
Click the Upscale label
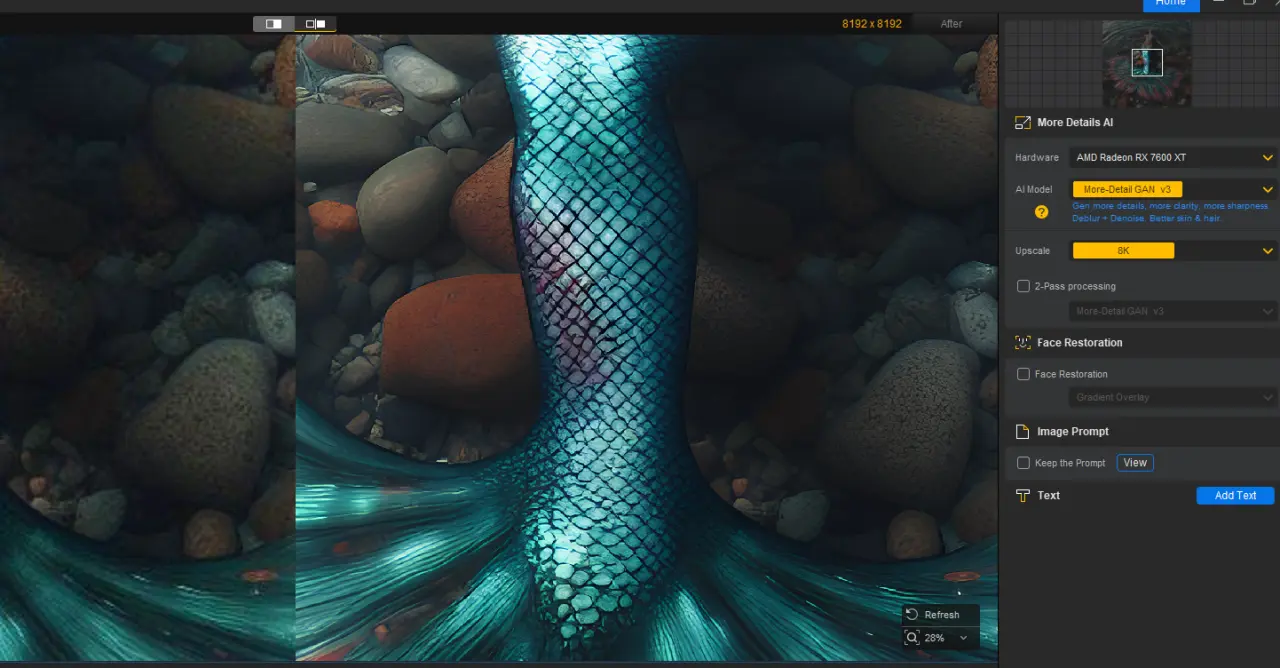click(1032, 251)
